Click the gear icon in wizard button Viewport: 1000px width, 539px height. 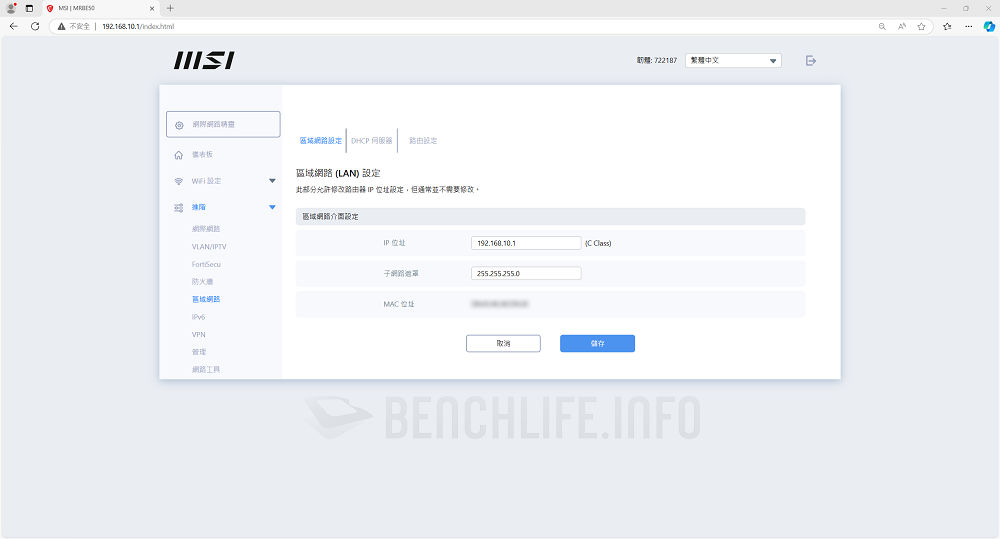click(x=179, y=125)
